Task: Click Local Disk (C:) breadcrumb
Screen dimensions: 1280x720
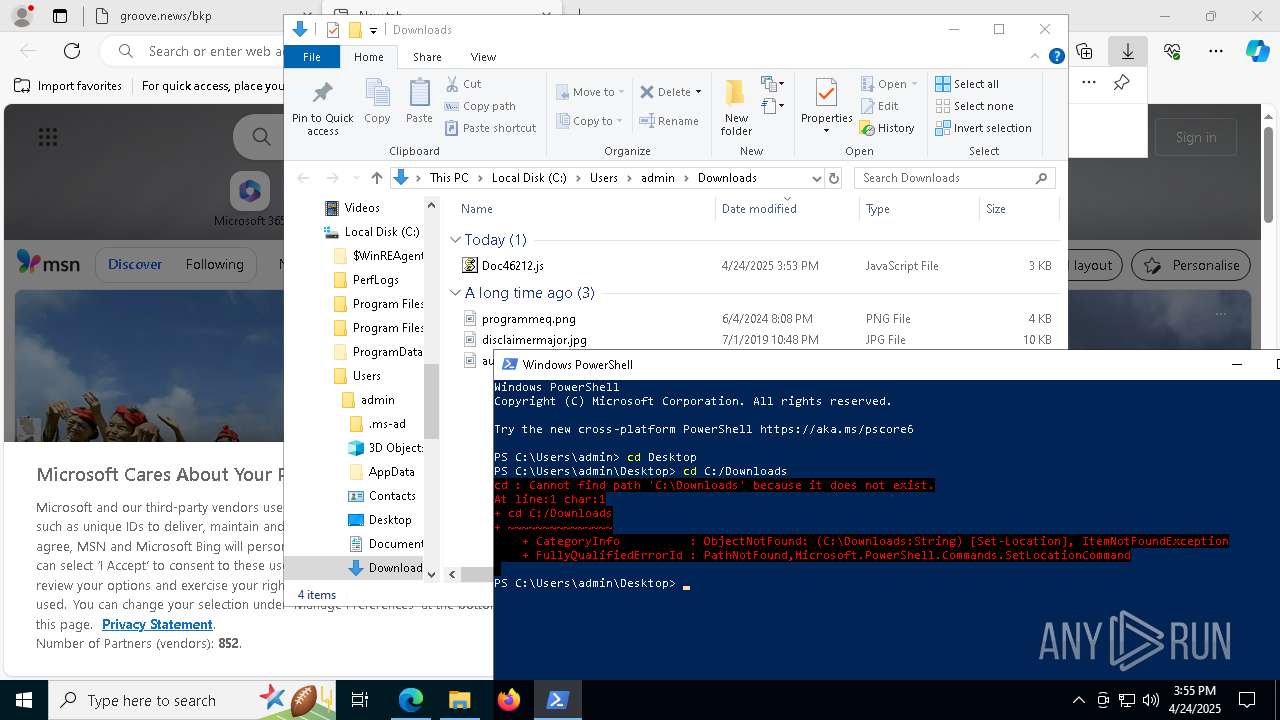Action: [529, 178]
